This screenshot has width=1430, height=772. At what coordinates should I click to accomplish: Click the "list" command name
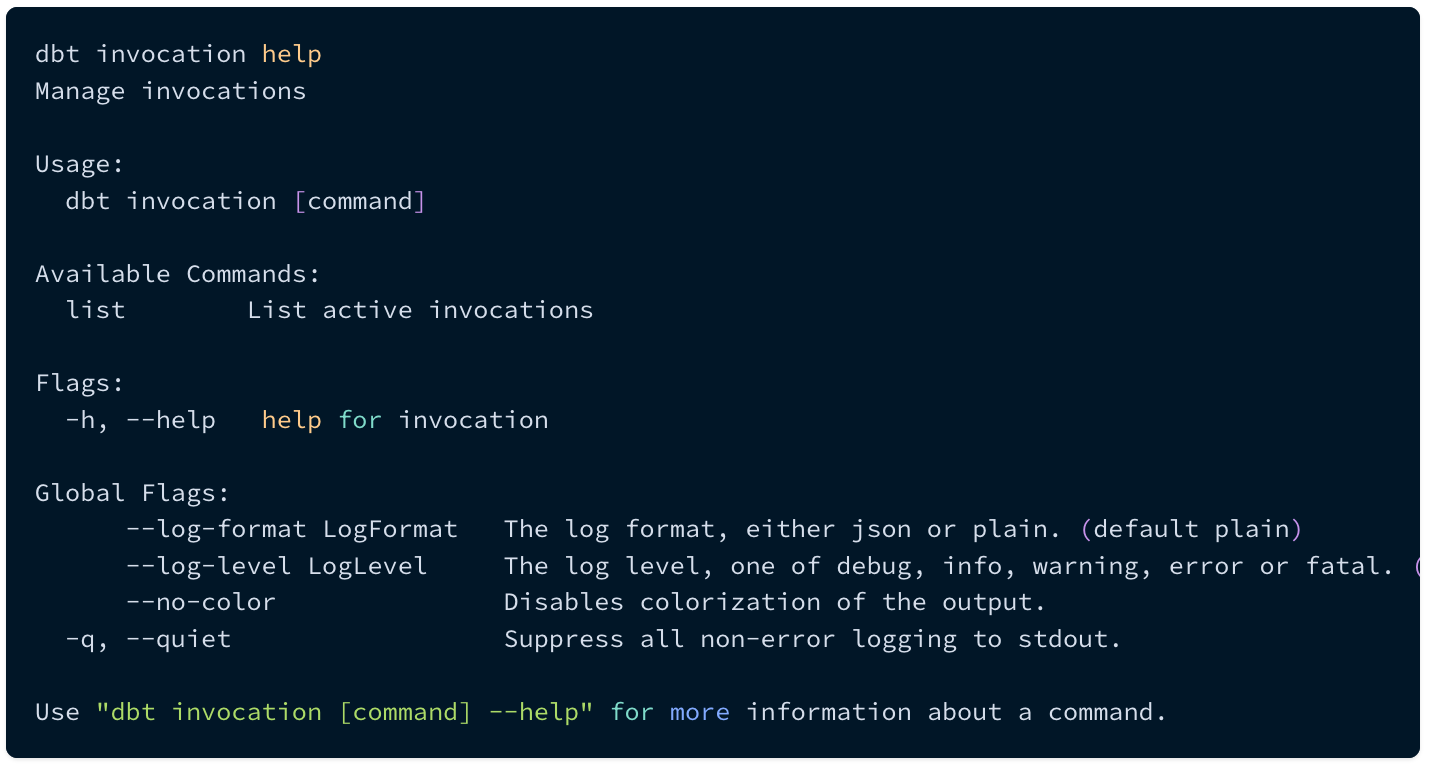(96, 310)
